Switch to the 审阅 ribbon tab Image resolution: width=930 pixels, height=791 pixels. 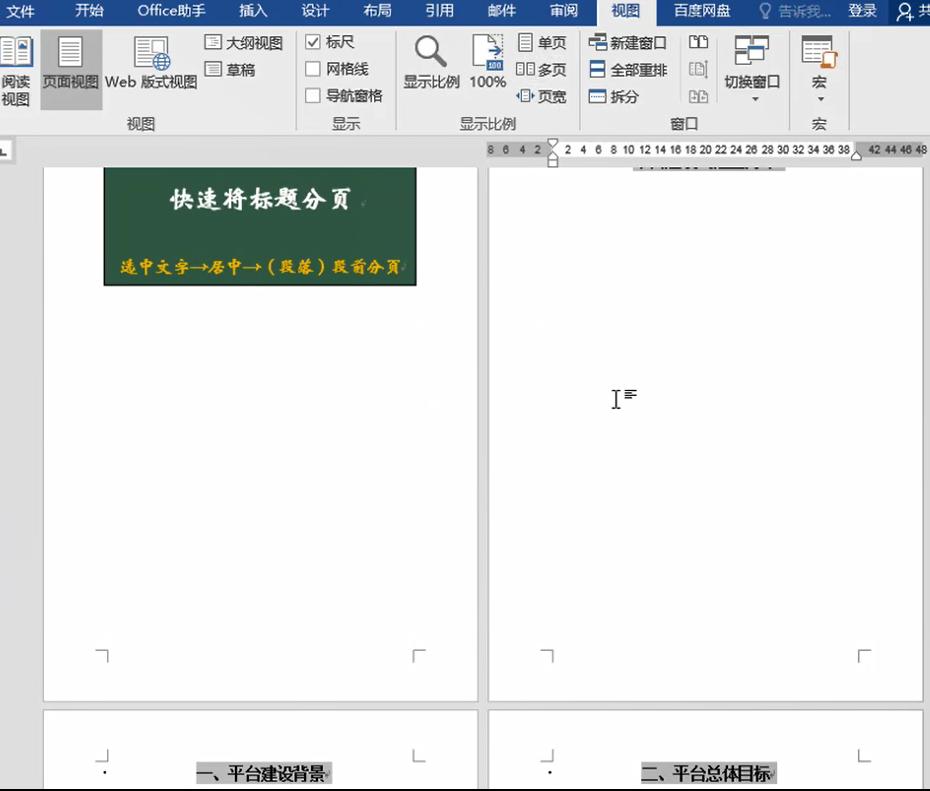click(563, 12)
